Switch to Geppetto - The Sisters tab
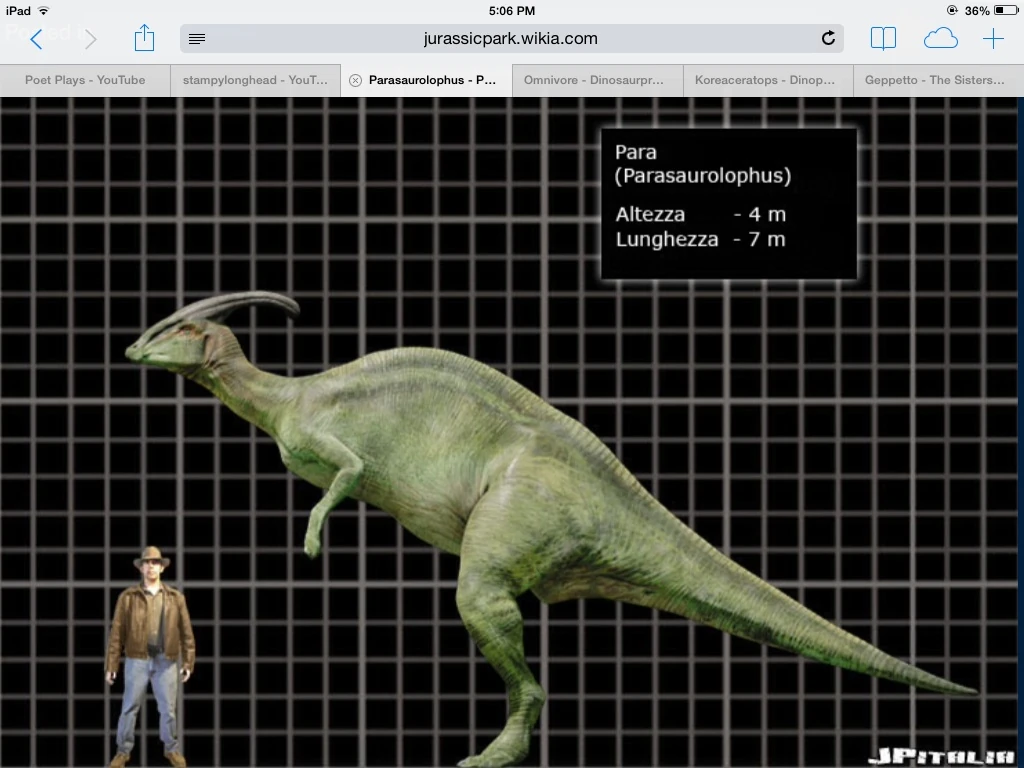This screenshot has width=1024, height=768. click(x=935, y=80)
